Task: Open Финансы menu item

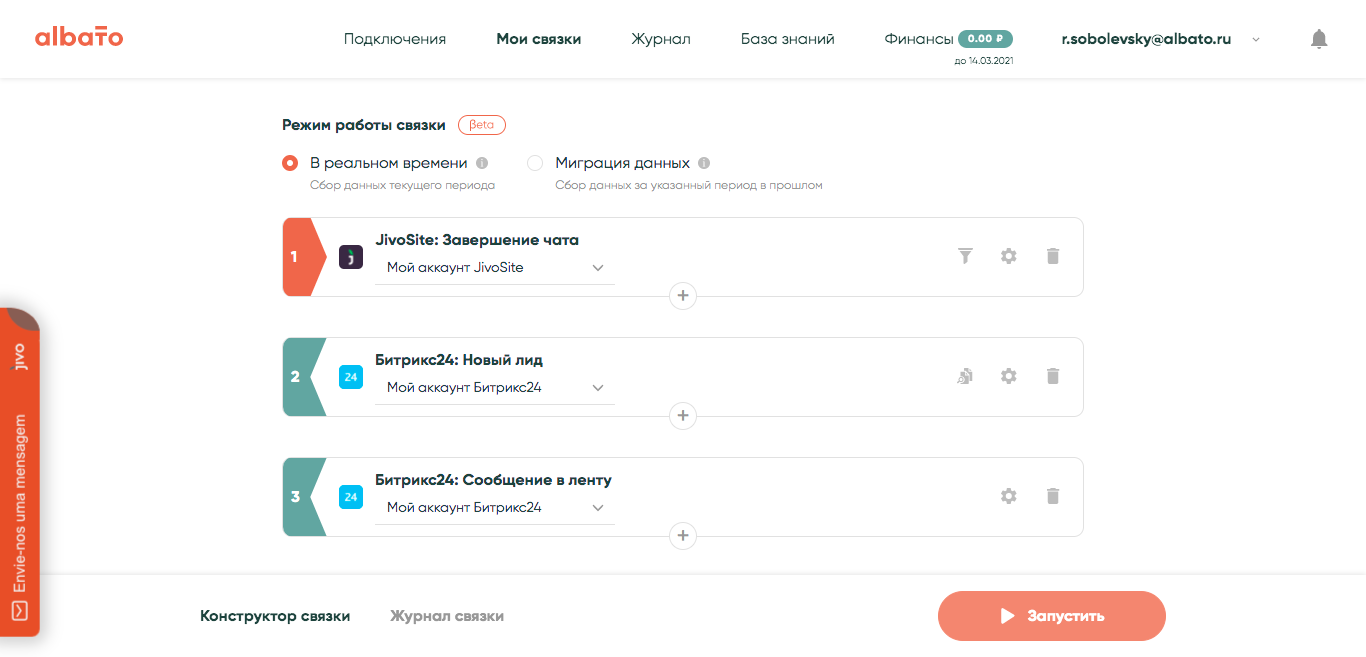Action: coord(919,39)
